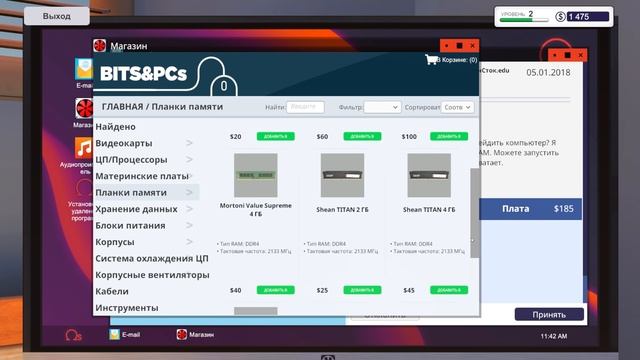The height and width of the screenshot is (360, 640).
Task: Open the Сортировать dropdown
Action: point(457,107)
